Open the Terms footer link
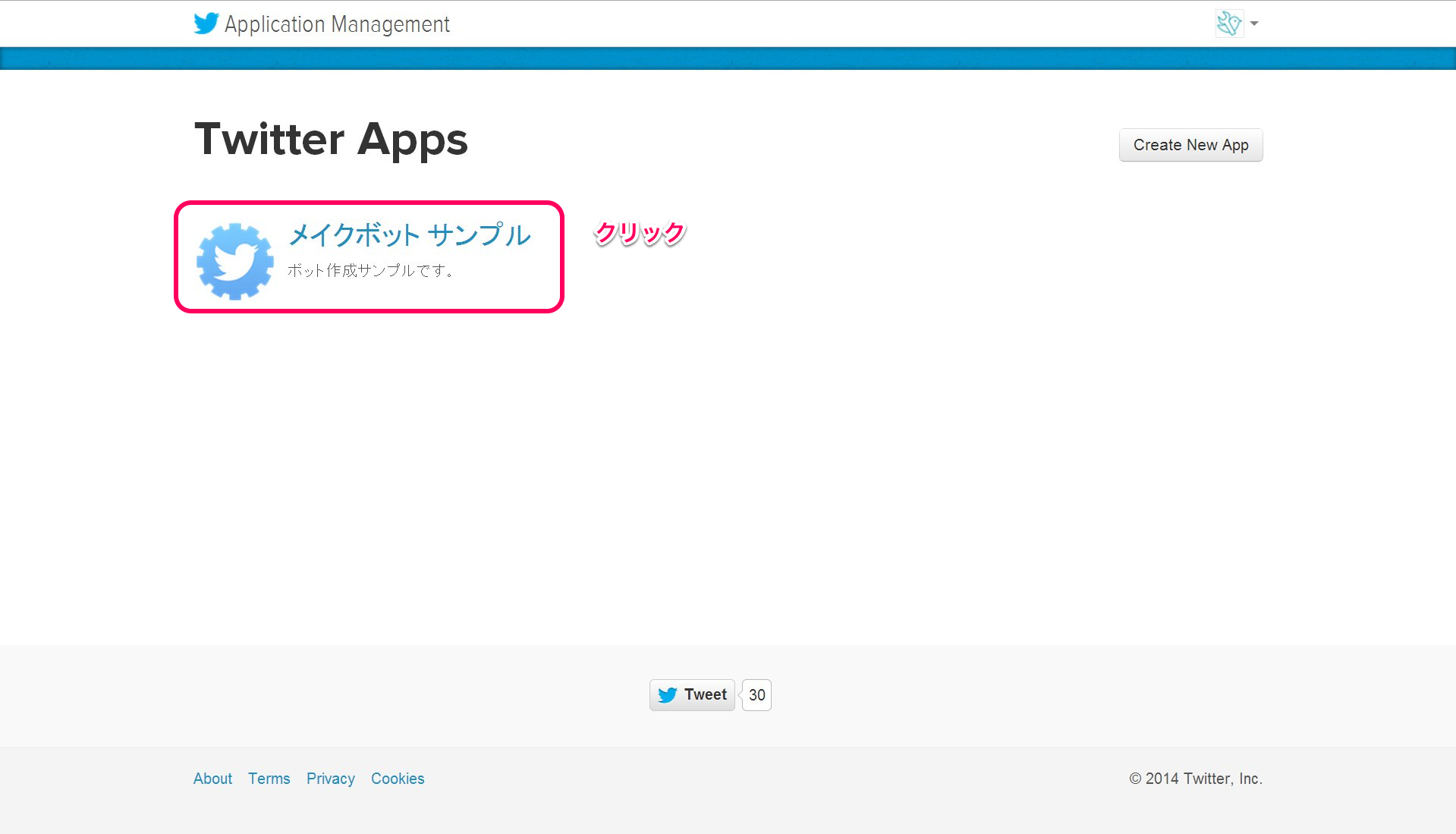 coord(269,779)
